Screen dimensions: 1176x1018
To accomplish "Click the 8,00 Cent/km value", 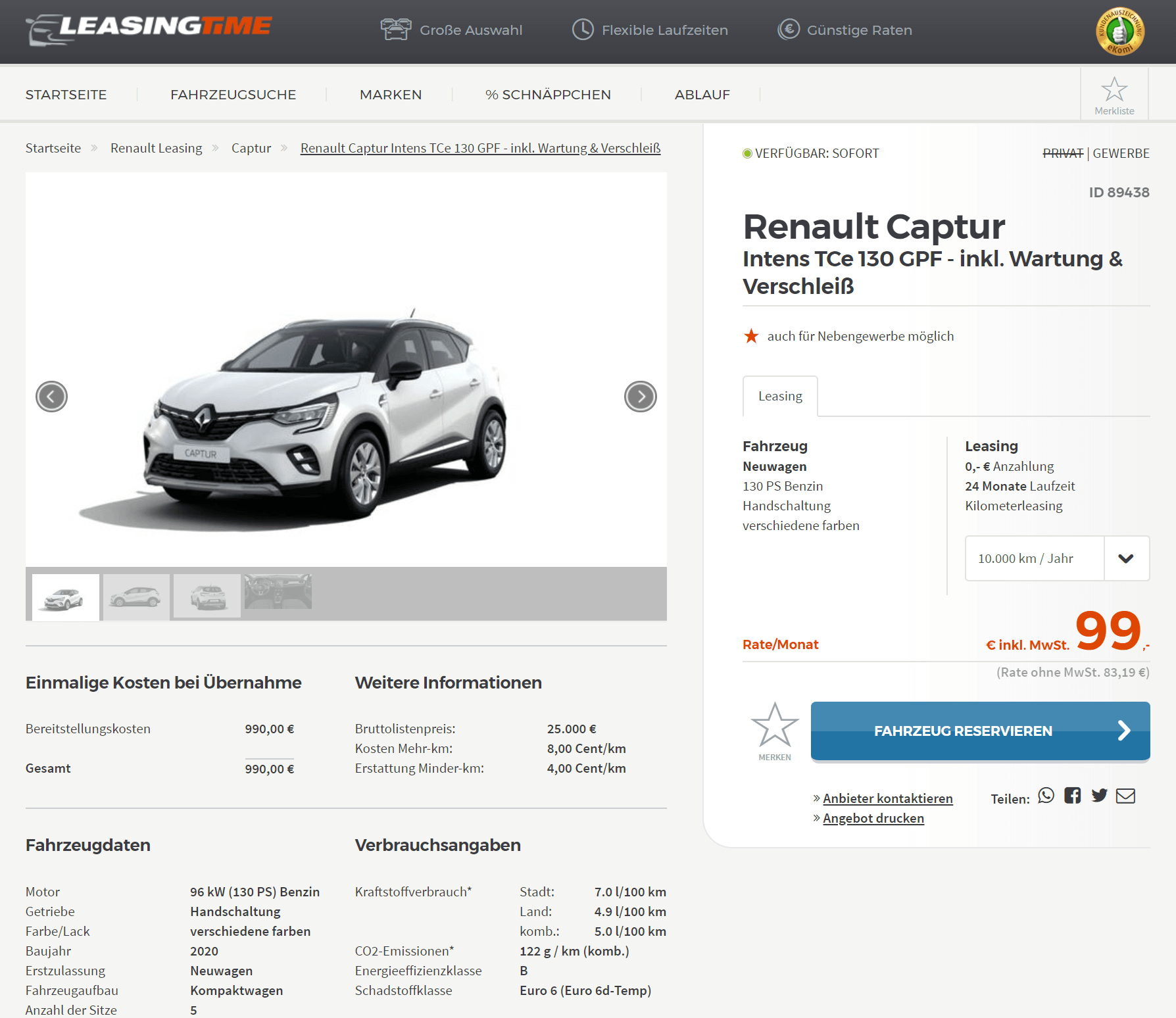I will (x=587, y=748).
